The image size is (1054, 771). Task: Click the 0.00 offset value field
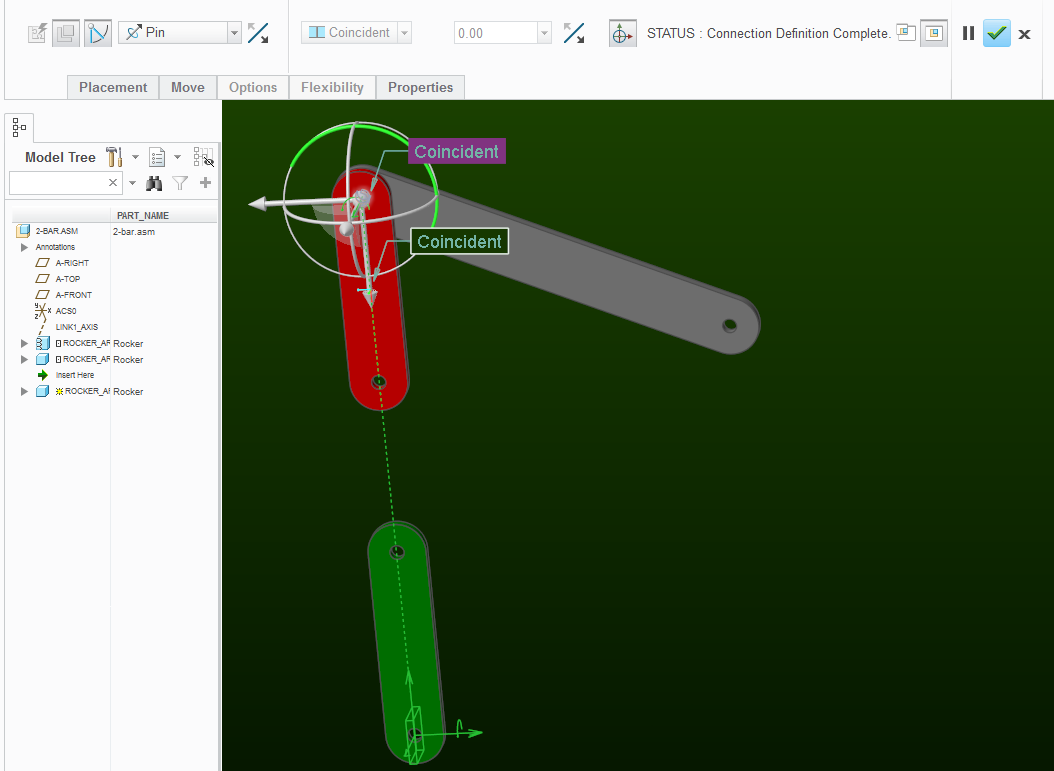496,33
